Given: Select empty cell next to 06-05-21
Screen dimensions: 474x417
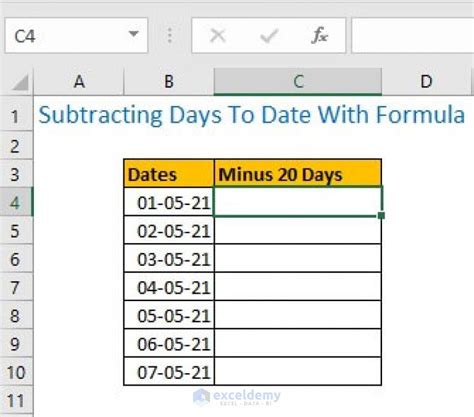Looking at the screenshot, I should [298, 343].
